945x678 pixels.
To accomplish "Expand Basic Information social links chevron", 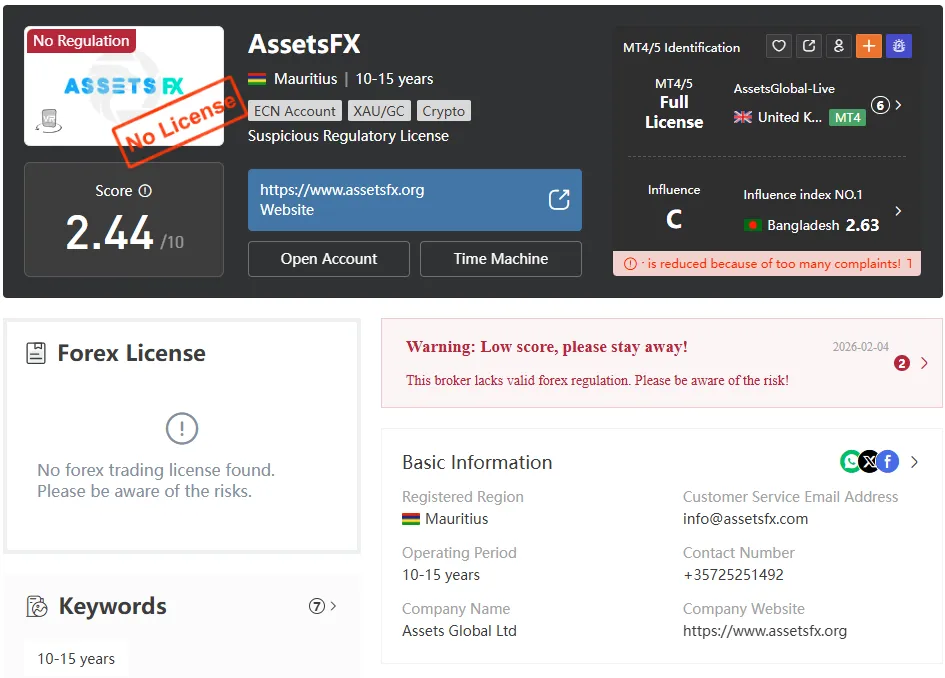I will tap(914, 462).
